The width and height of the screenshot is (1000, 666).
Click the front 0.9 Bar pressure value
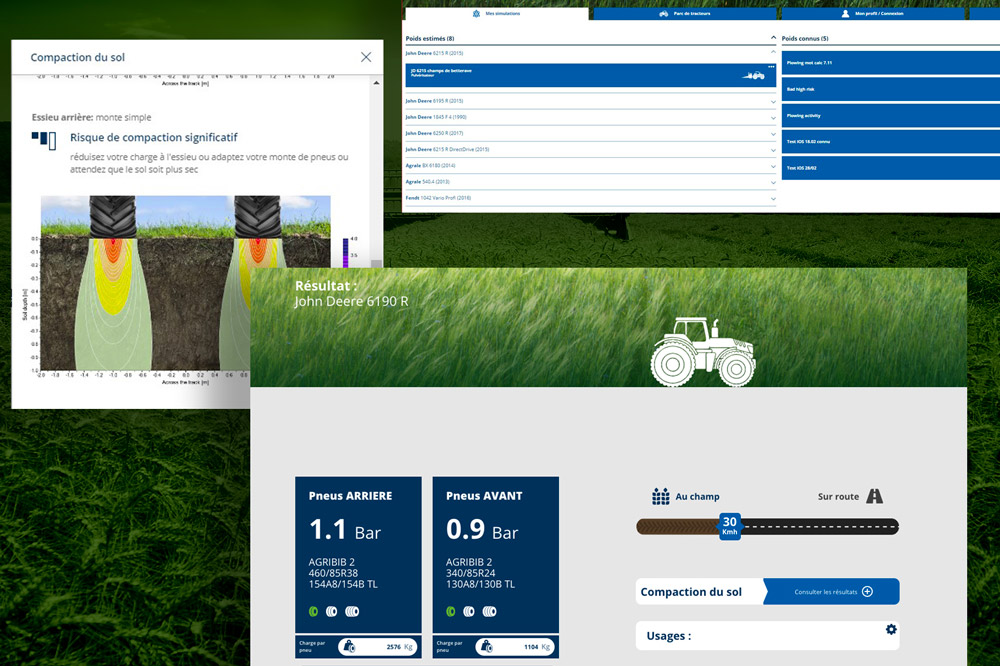482,529
